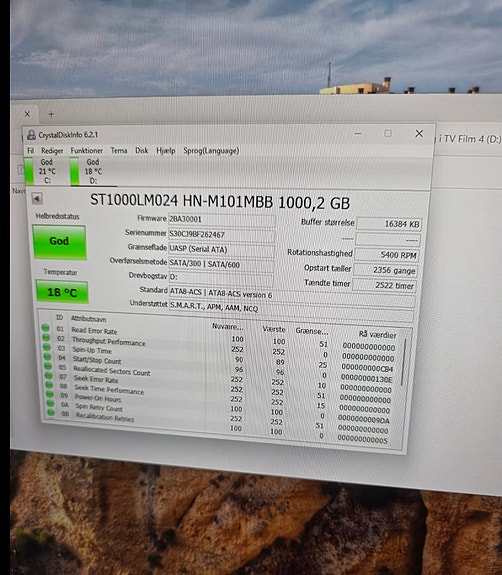This screenshot has height=575, width=502.
Task: Open a new tab with plus button
Action: coord(51,114)
